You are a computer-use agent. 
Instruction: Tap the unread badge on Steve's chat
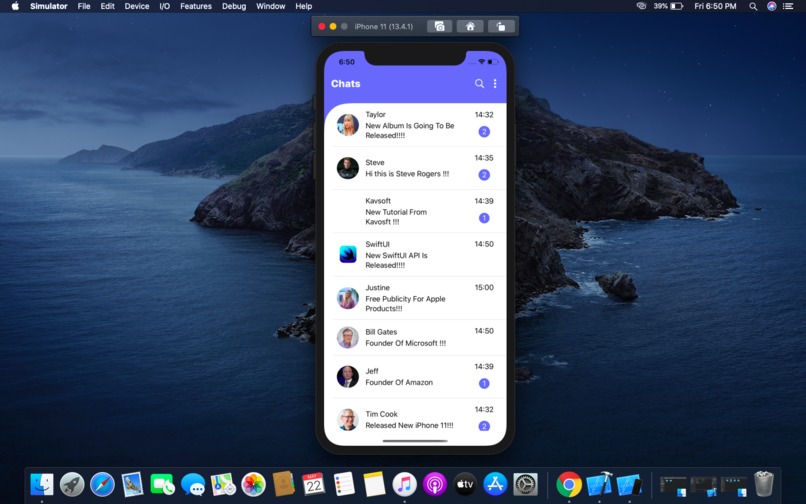pos(484,175)
